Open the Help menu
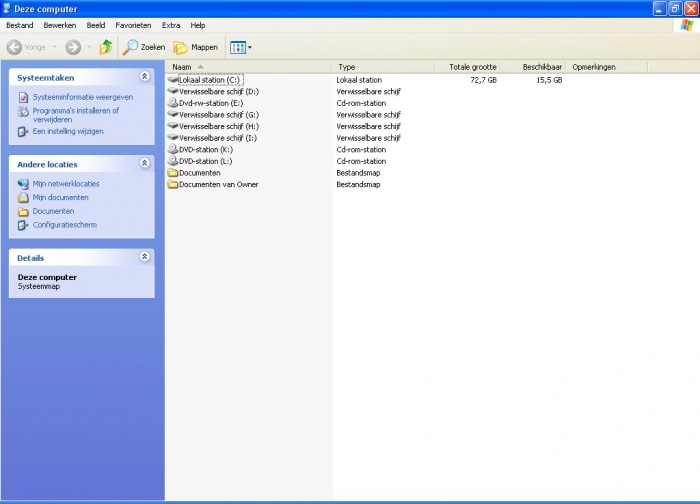The image size is (700, 504). pyautogui.click(x=198, y=25)
